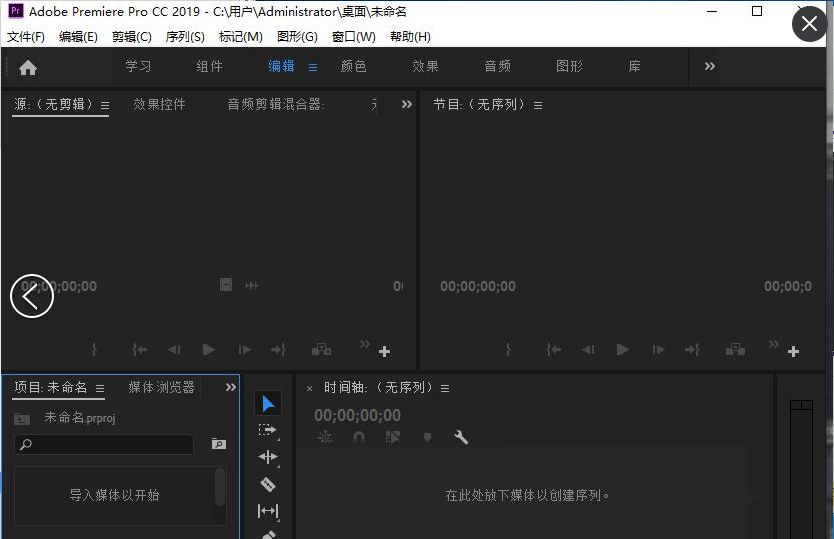Open the 帮助(H) menu

tap(410, 37)
